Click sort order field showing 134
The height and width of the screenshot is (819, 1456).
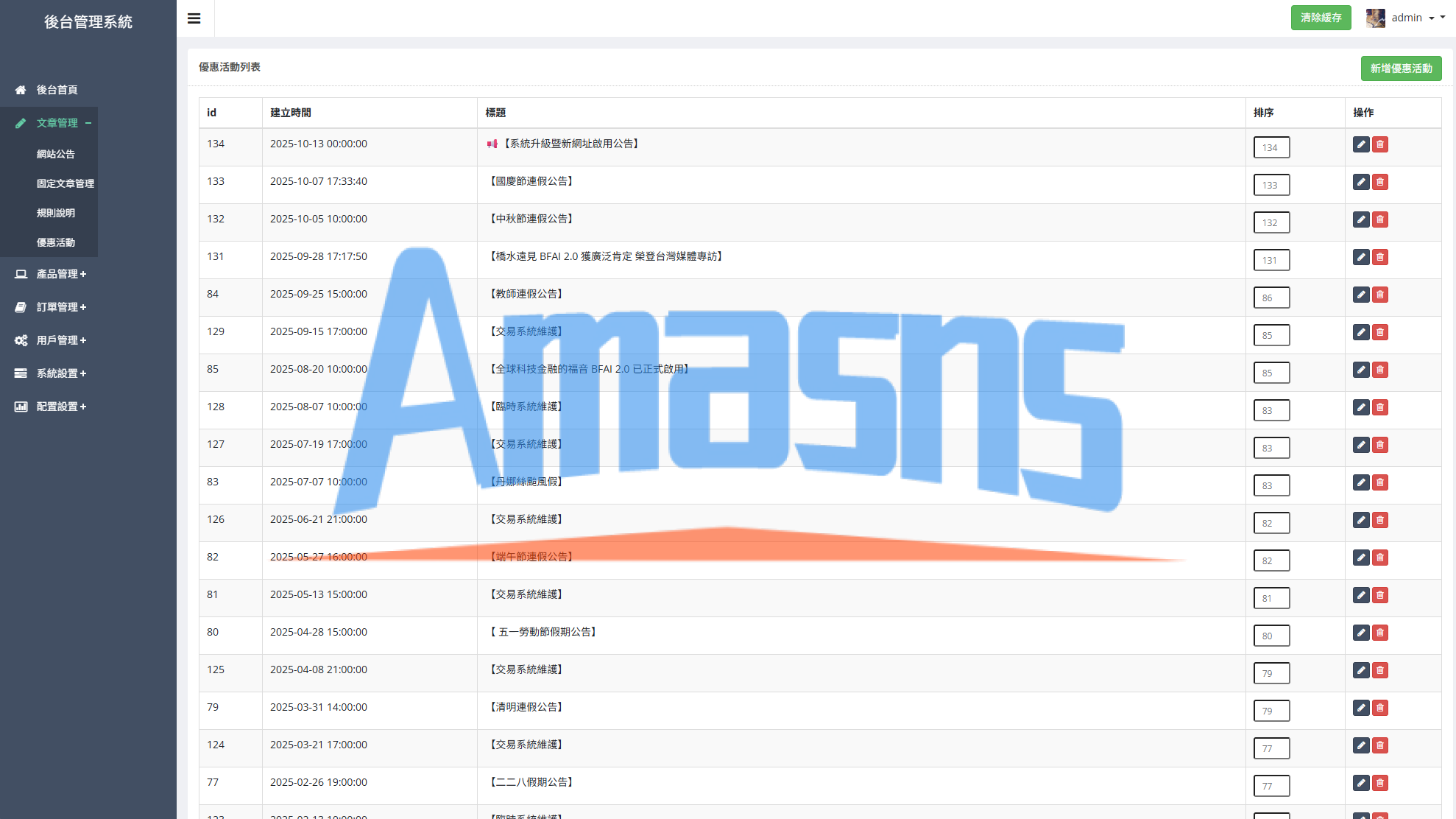pos(1271,147)
